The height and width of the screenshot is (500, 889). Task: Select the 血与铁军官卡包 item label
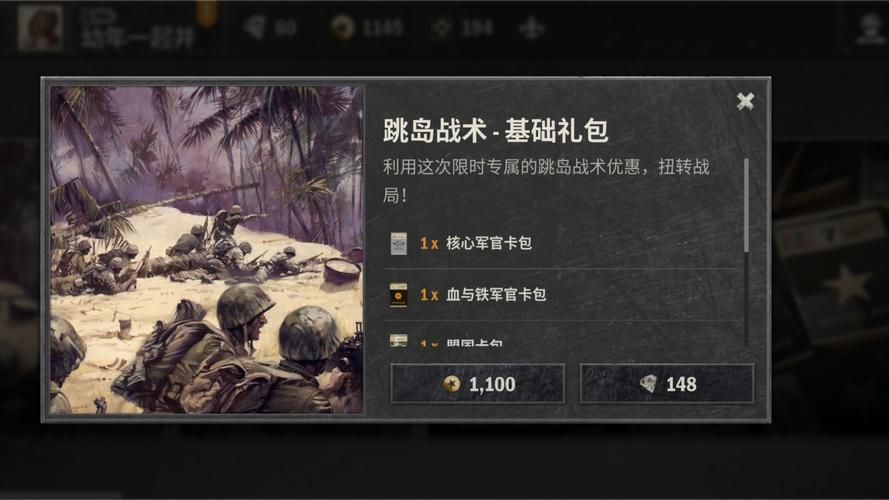coord(496,295)
